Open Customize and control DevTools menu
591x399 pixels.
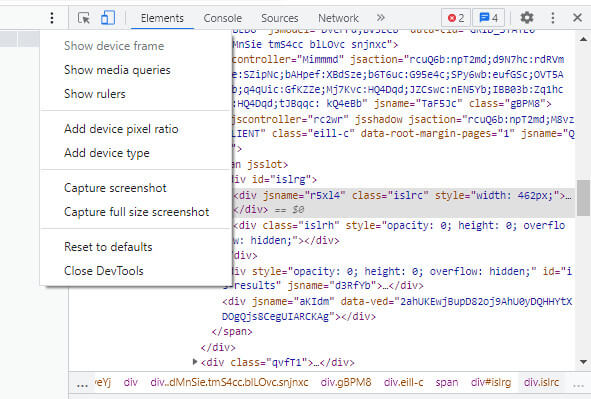point(553,18)
